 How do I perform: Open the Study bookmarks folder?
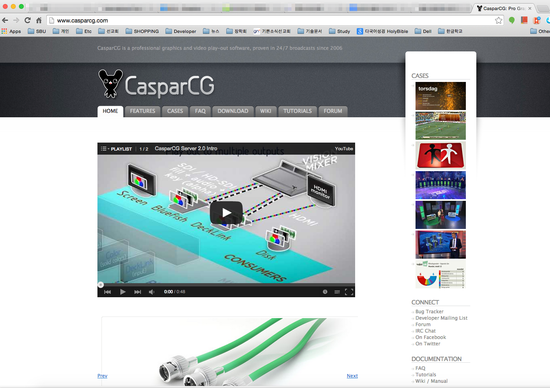(340, 31)
